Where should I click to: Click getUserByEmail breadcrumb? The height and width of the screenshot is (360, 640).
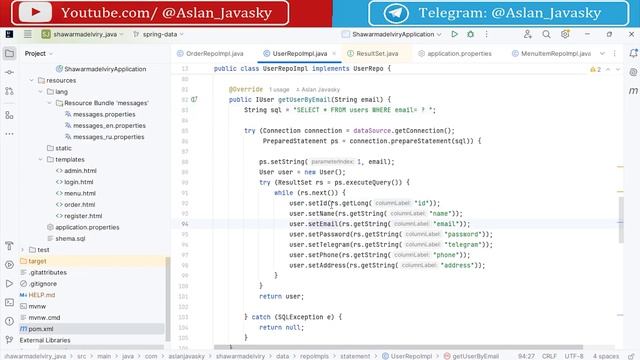click(471, 356)
